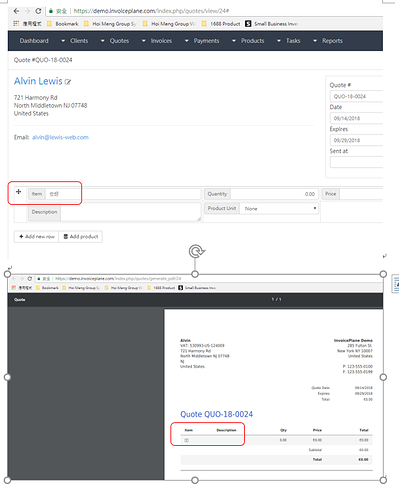Click the plus handle left of the Item field
Screen dimensions: 399x500
click(x=19, y=192)
